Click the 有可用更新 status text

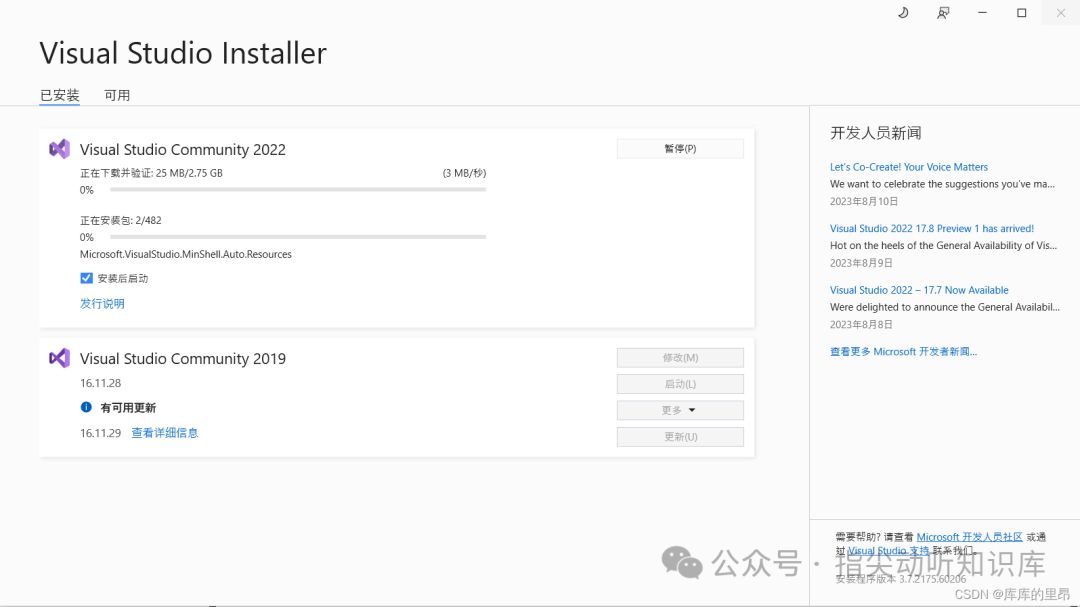click(x=128, y=408)
